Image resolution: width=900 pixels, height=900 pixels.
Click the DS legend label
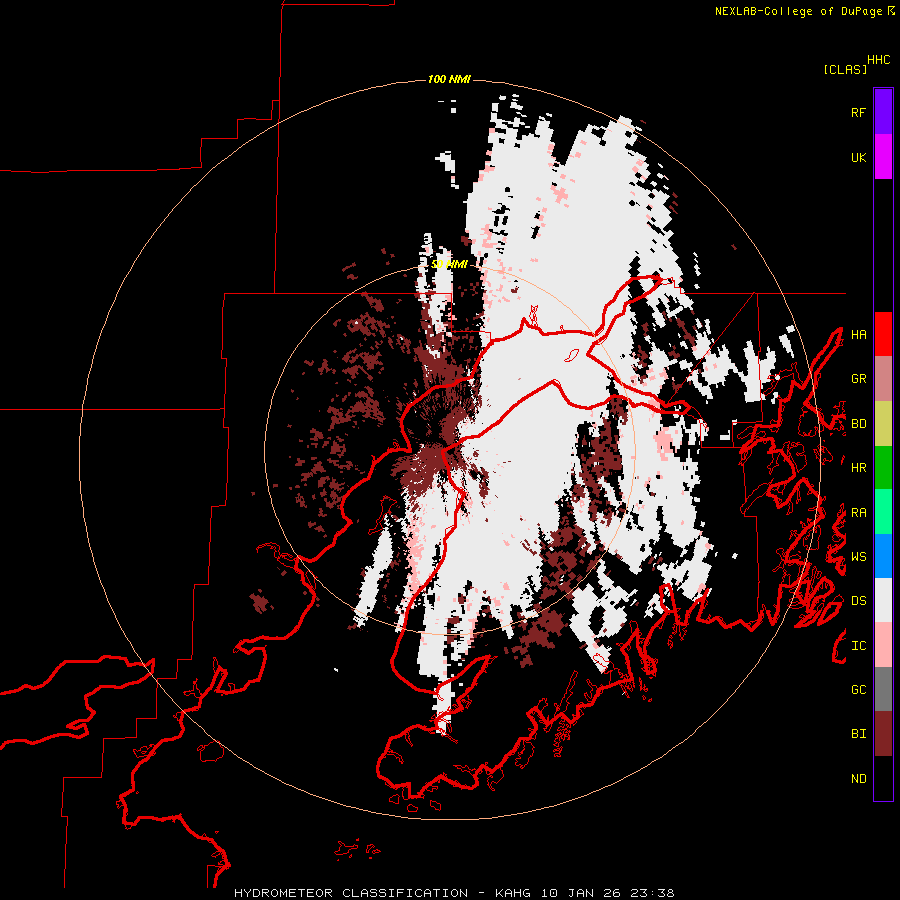pyautogui.click(x=858, y=601)
